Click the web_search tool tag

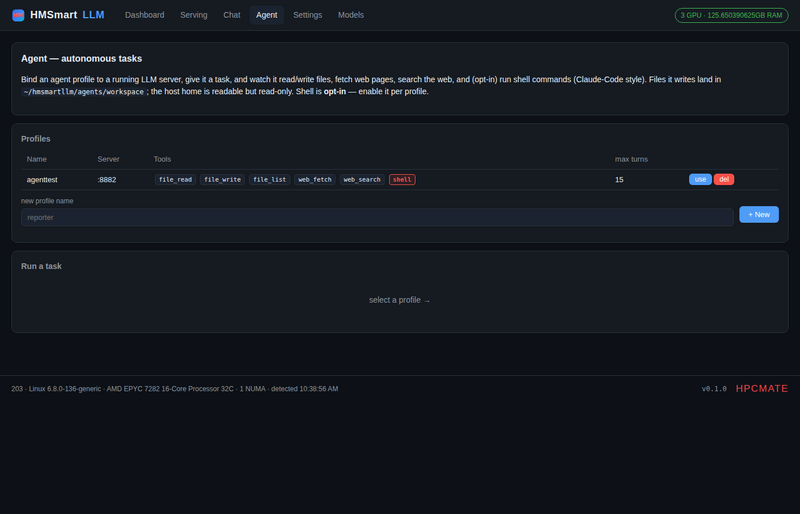coord(362,180)
